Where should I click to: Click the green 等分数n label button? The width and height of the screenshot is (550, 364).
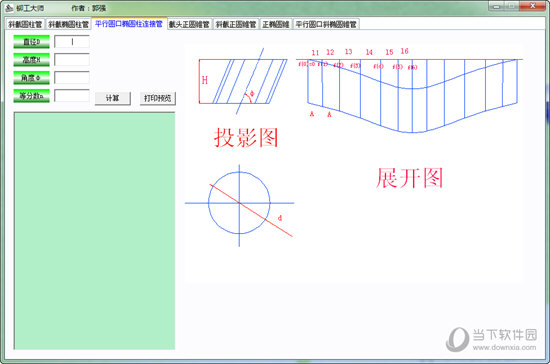pyautogui.click(x=32, y=95)
